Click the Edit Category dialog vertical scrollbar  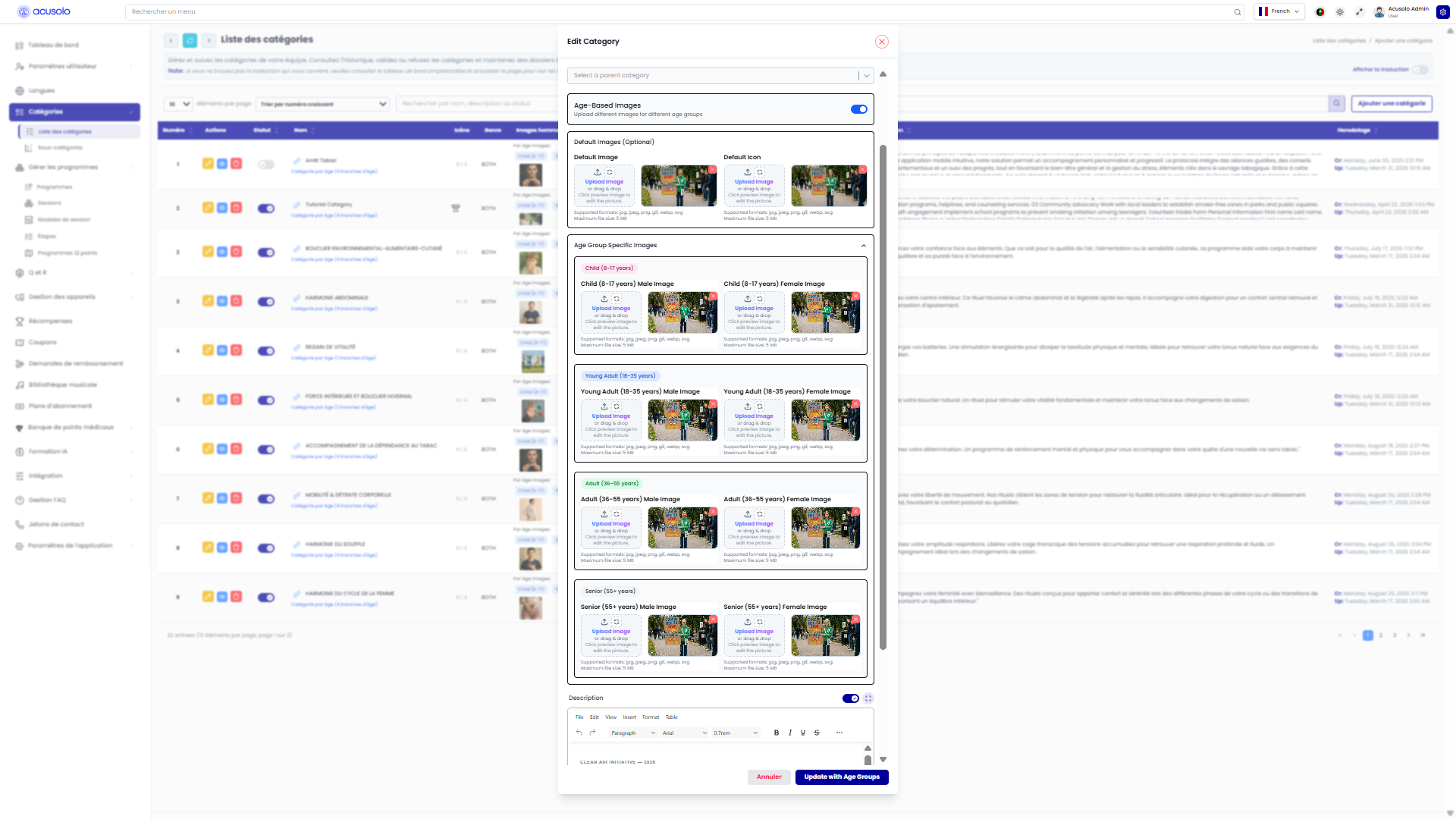pyautogui.click(x=883, y=397)
